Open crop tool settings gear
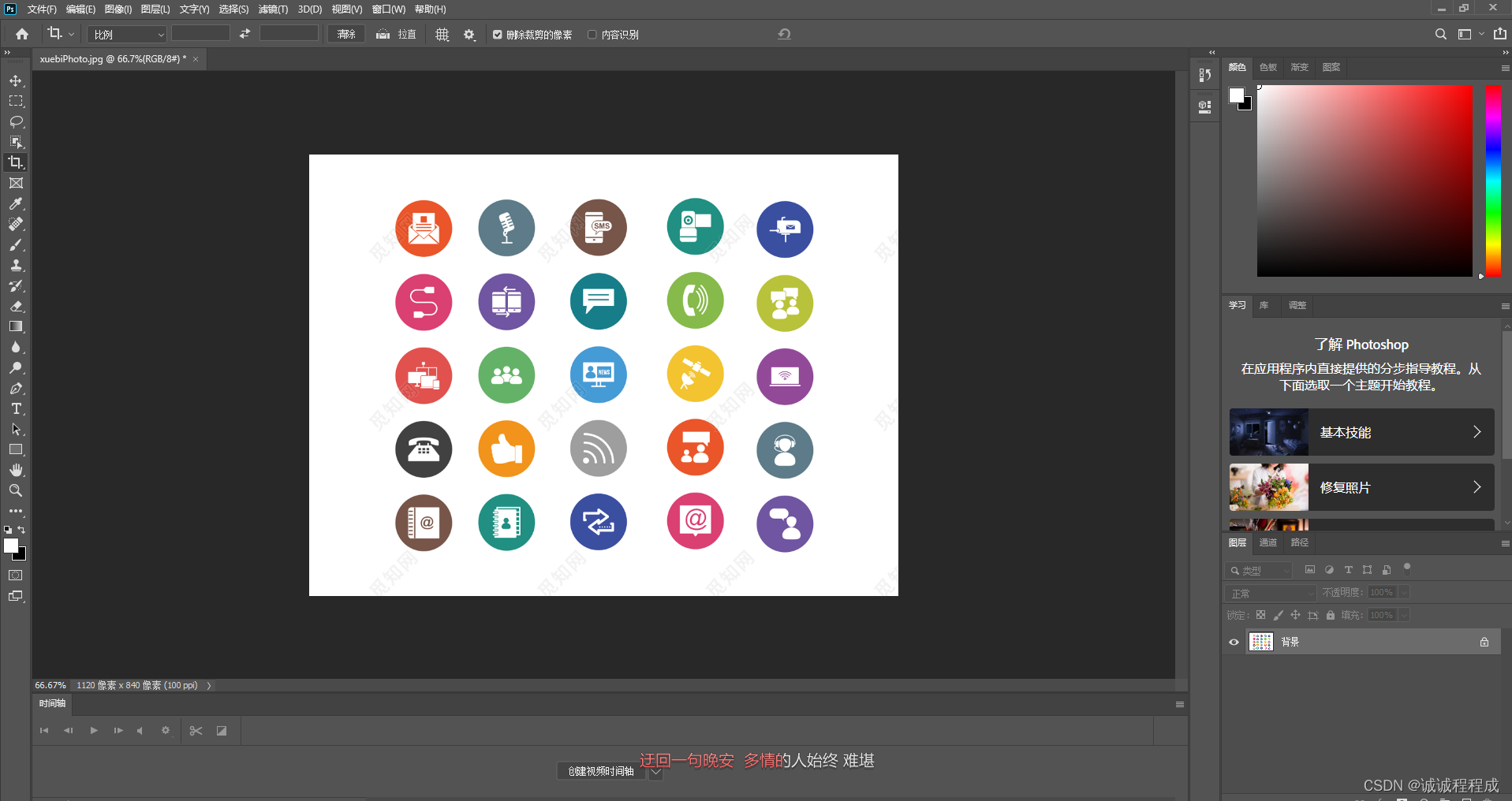 (469, 35)
